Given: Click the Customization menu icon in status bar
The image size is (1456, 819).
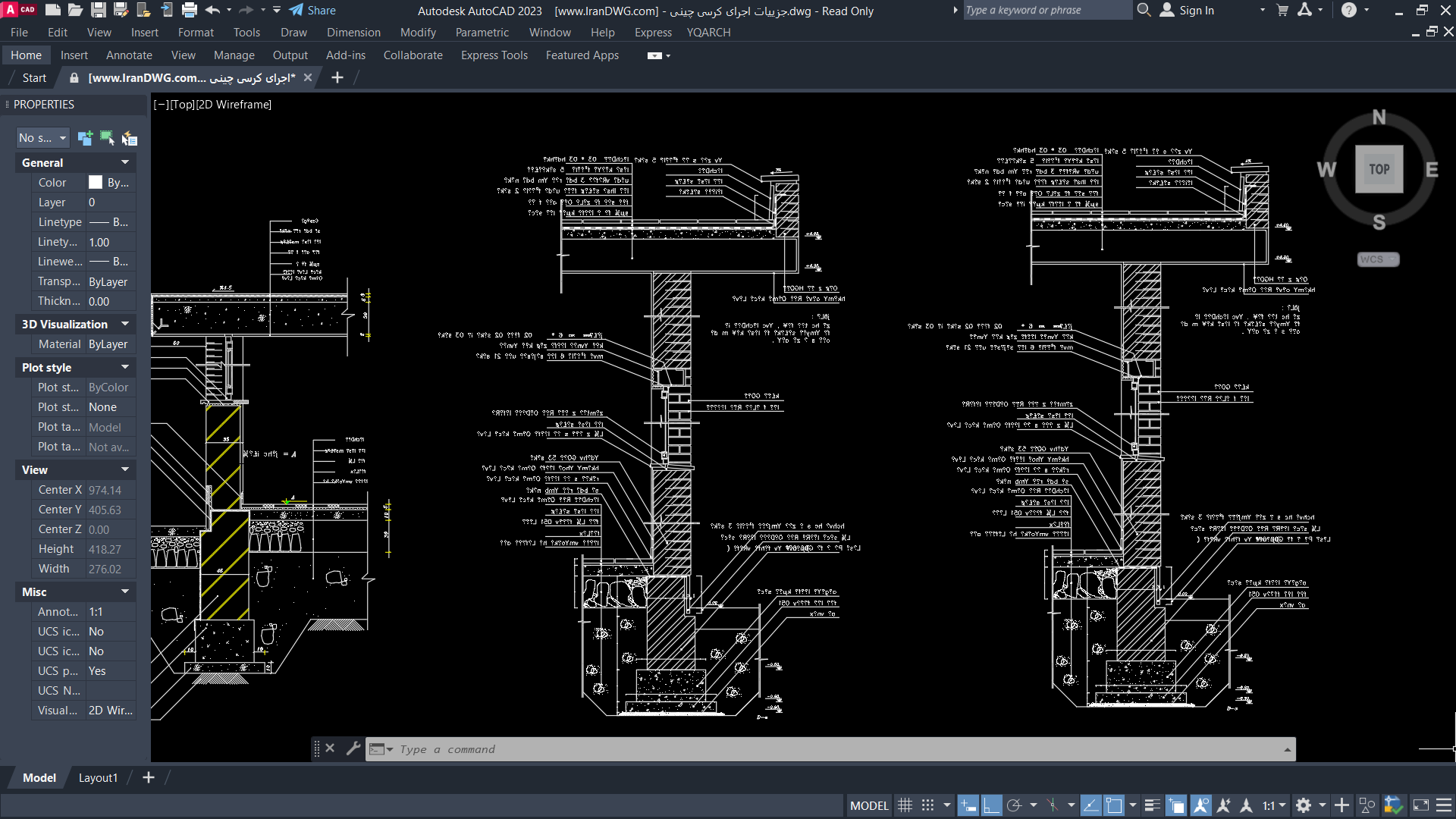Looking at the screenshot, I should tap(1444, 805).
